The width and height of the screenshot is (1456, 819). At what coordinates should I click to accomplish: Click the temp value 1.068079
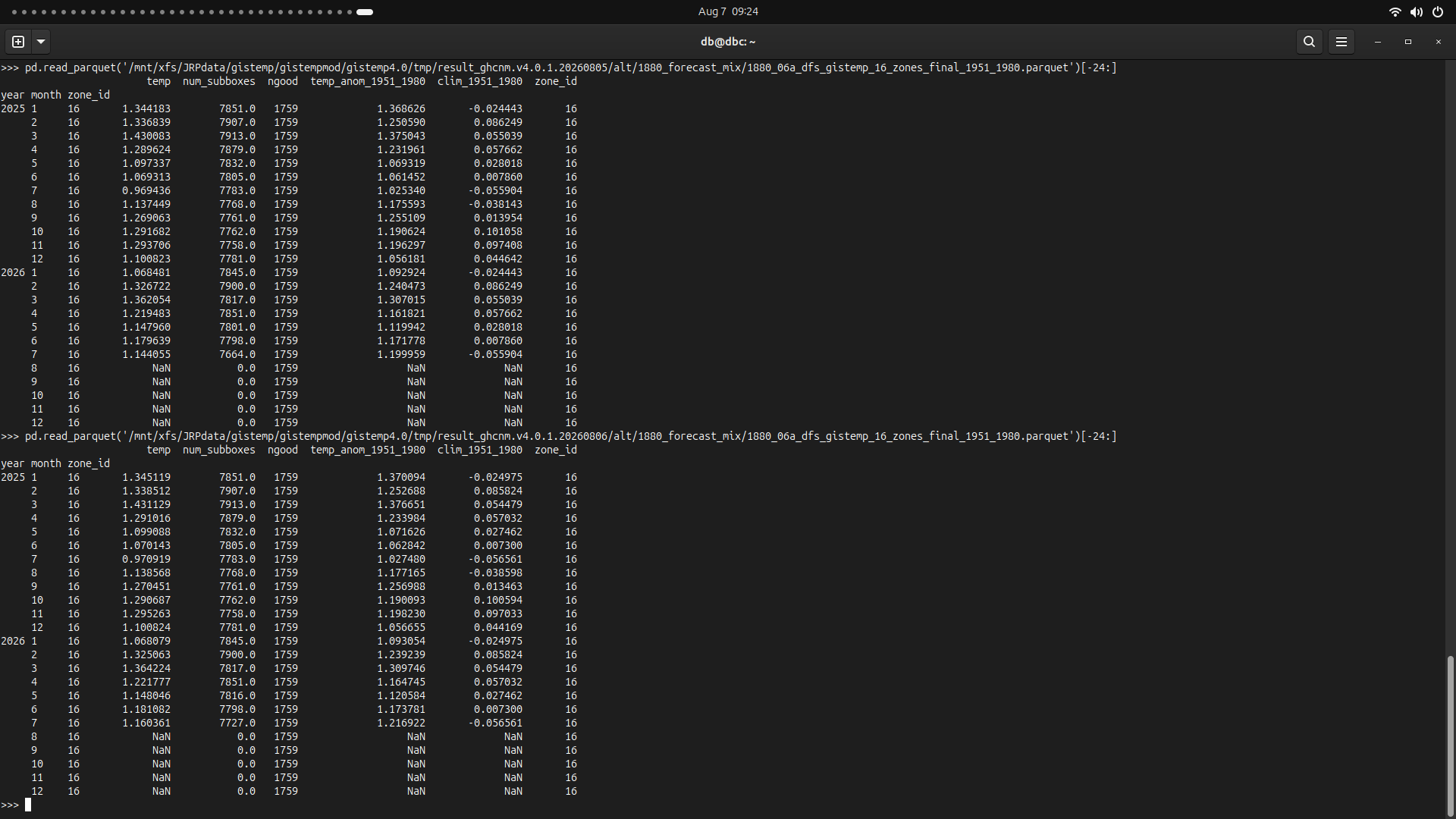[146, 641]
